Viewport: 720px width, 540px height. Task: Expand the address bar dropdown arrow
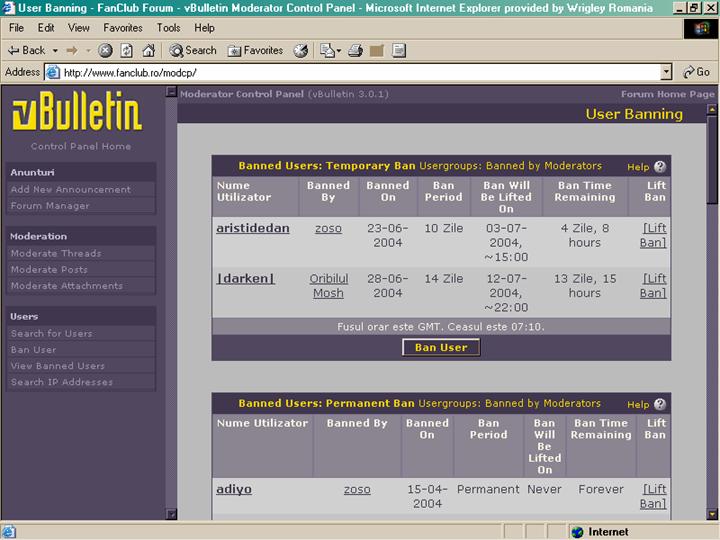666,72
